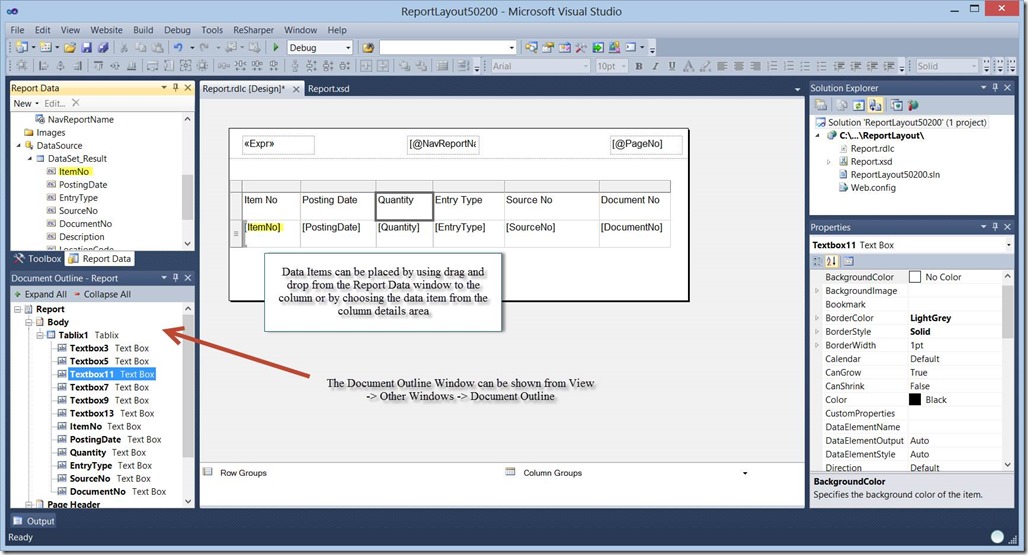Click the Find in Files toolbar icon
Screen dimensions: 1028x555
click(x=368, y=47)
